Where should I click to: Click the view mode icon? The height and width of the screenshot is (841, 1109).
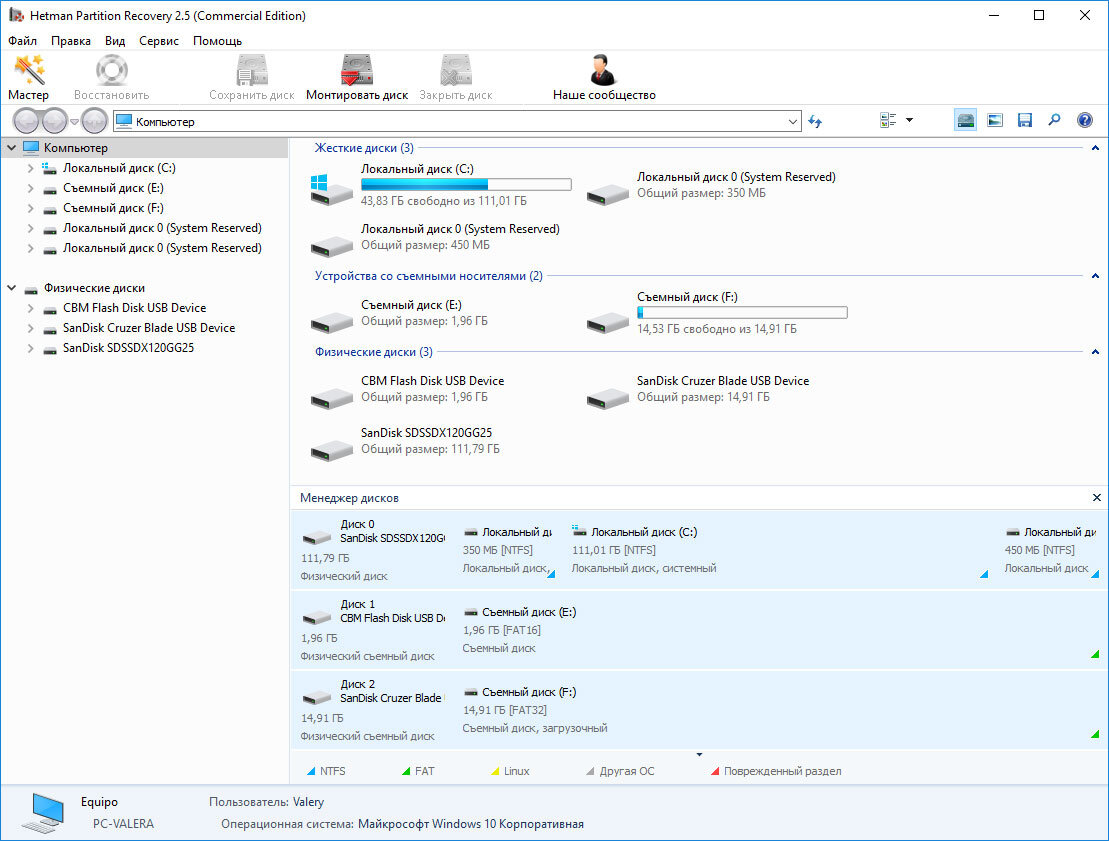[x=888, y=120]
